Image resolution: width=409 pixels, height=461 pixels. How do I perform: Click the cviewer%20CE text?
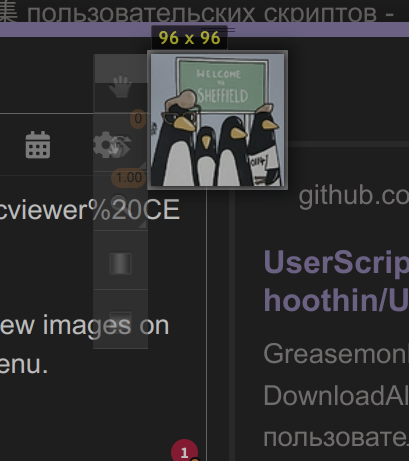tap(89, 210)
